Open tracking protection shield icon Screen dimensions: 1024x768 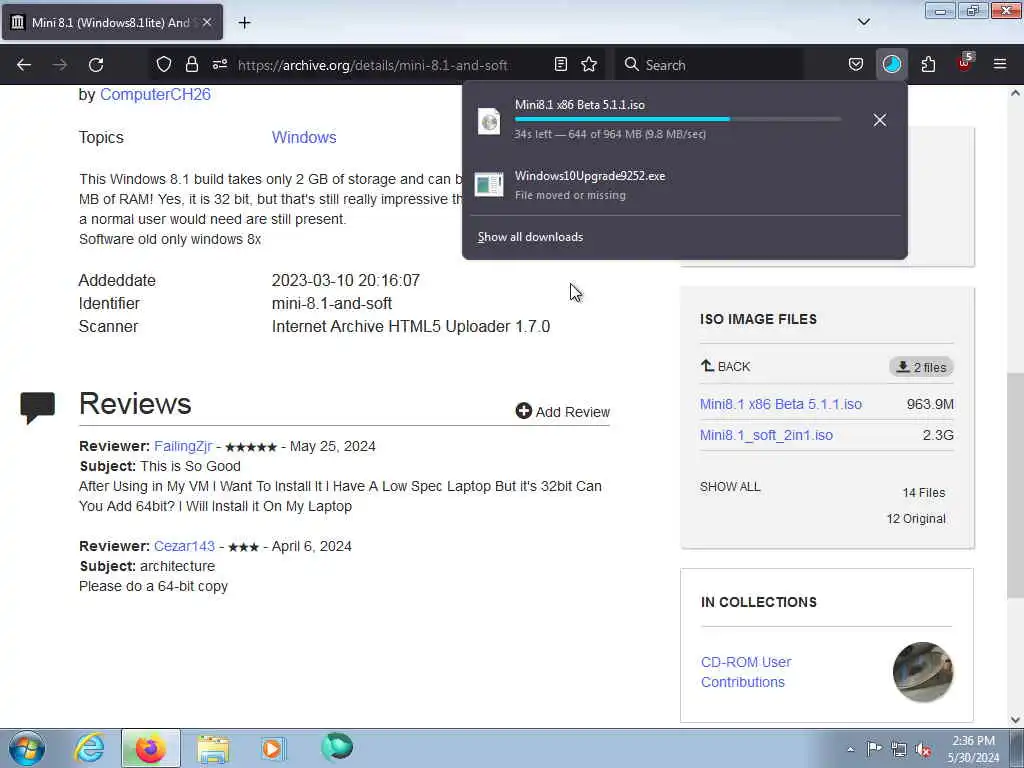(164, 64)
